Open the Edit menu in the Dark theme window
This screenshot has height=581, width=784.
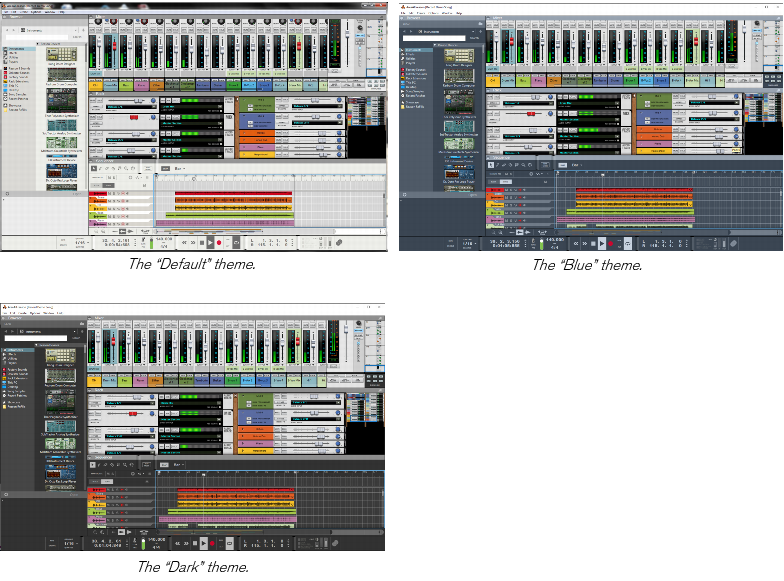15,313
